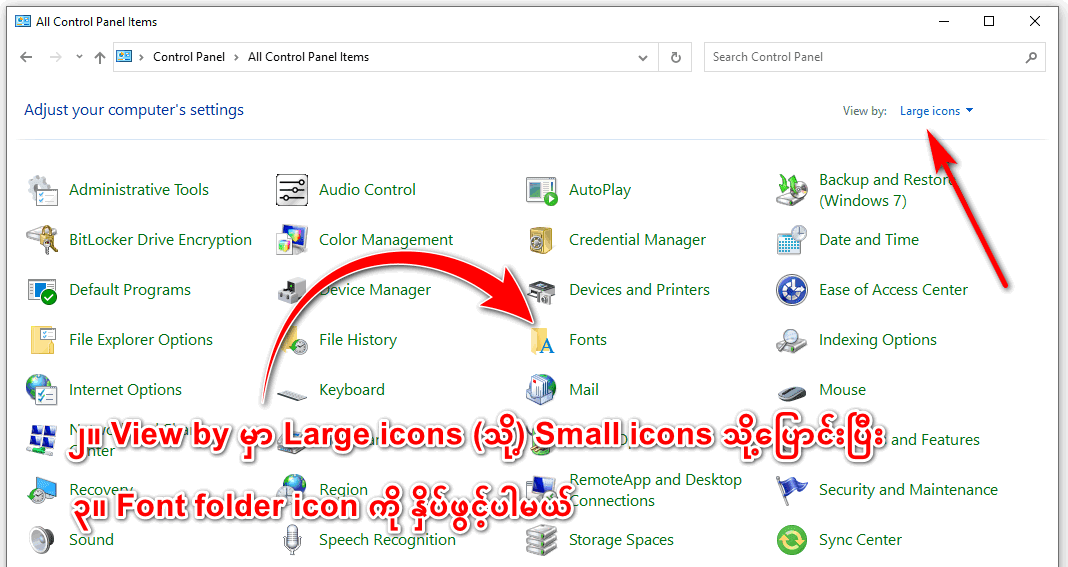Screen dimensions: 1068x567
Task: Click the control panel icon in address bar
Action: tap(124, 57)
